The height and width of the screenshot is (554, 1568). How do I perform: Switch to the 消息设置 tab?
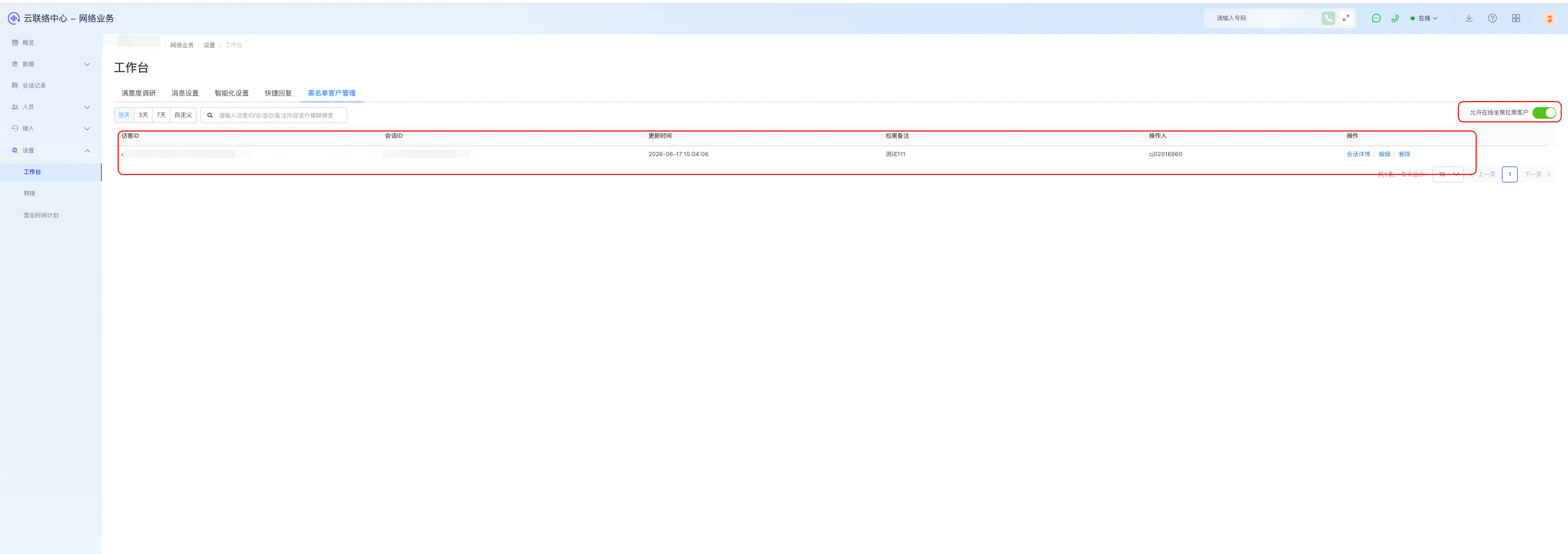(x=185, y=93)
